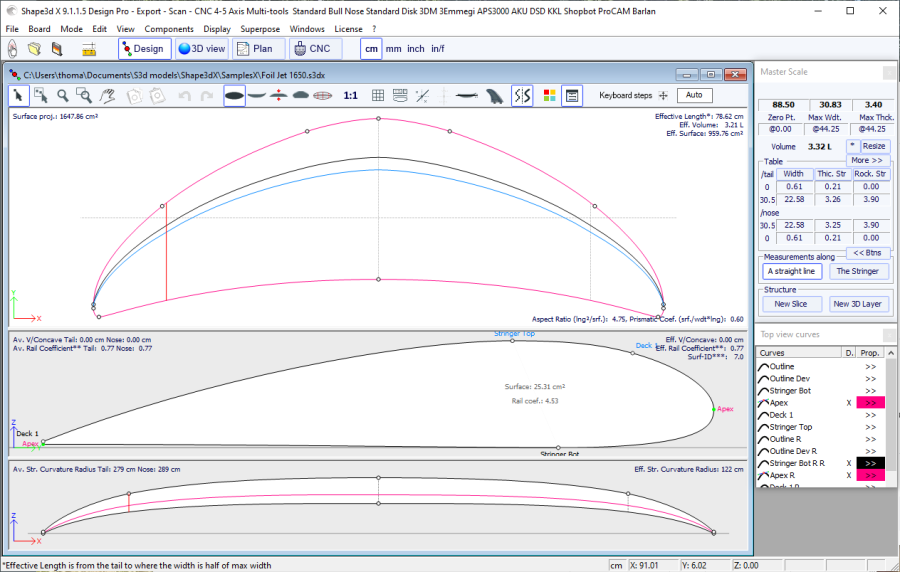Open the 3D view mode
The height and width of the screenshot is (572, 900).
[x=202, y=48]
